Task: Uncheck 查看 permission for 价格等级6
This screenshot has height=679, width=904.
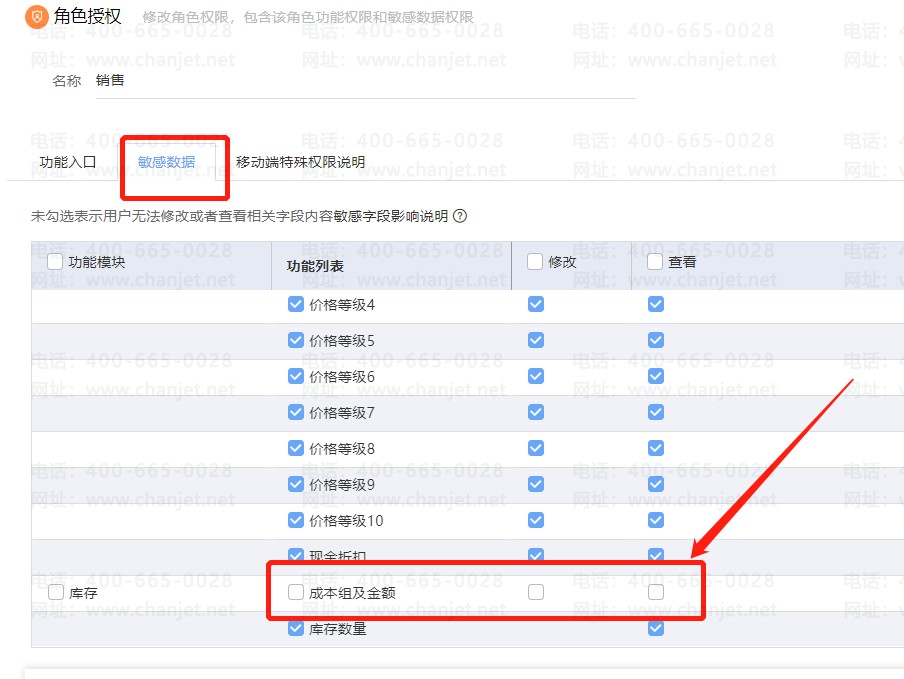Action: (656, 376)
